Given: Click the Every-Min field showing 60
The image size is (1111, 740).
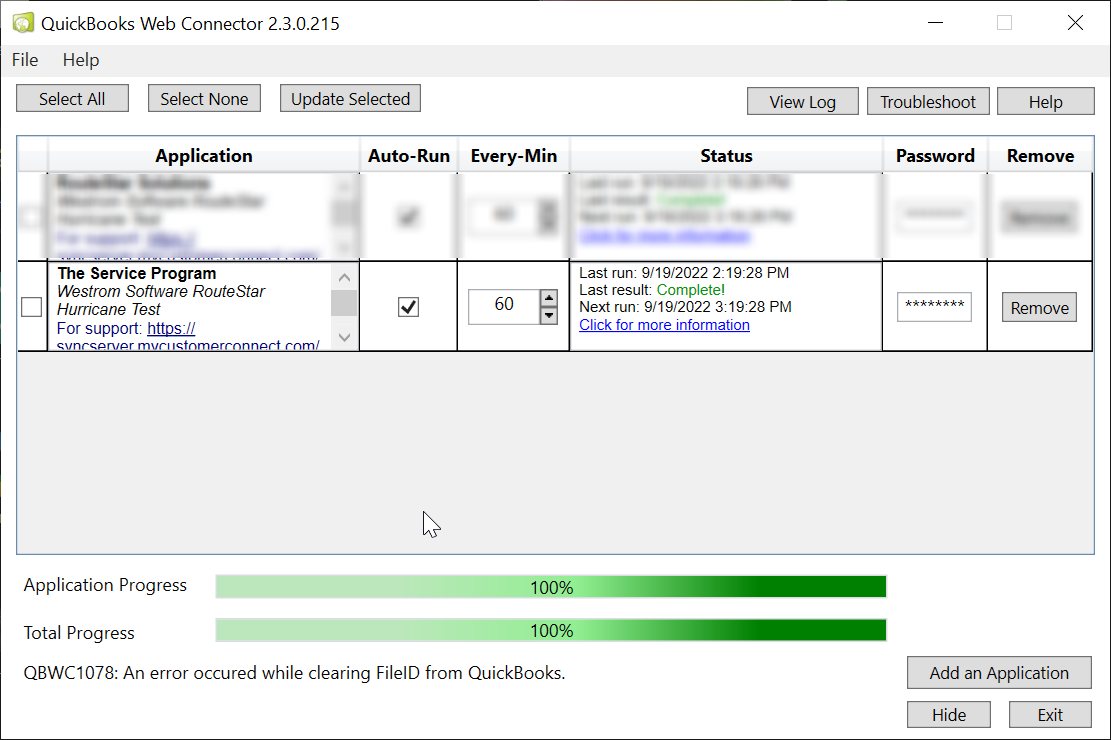Looking at the screenshot, I should pos(504,306).
